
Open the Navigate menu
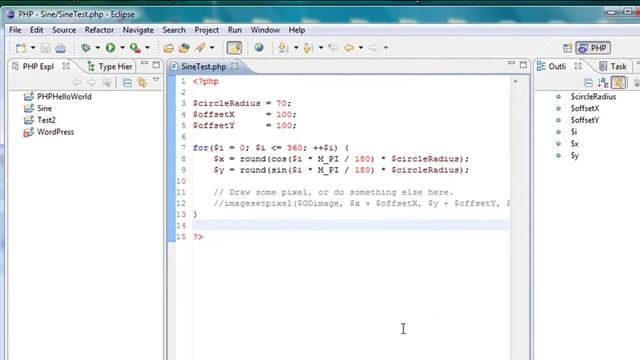click(x=138, y=30)
